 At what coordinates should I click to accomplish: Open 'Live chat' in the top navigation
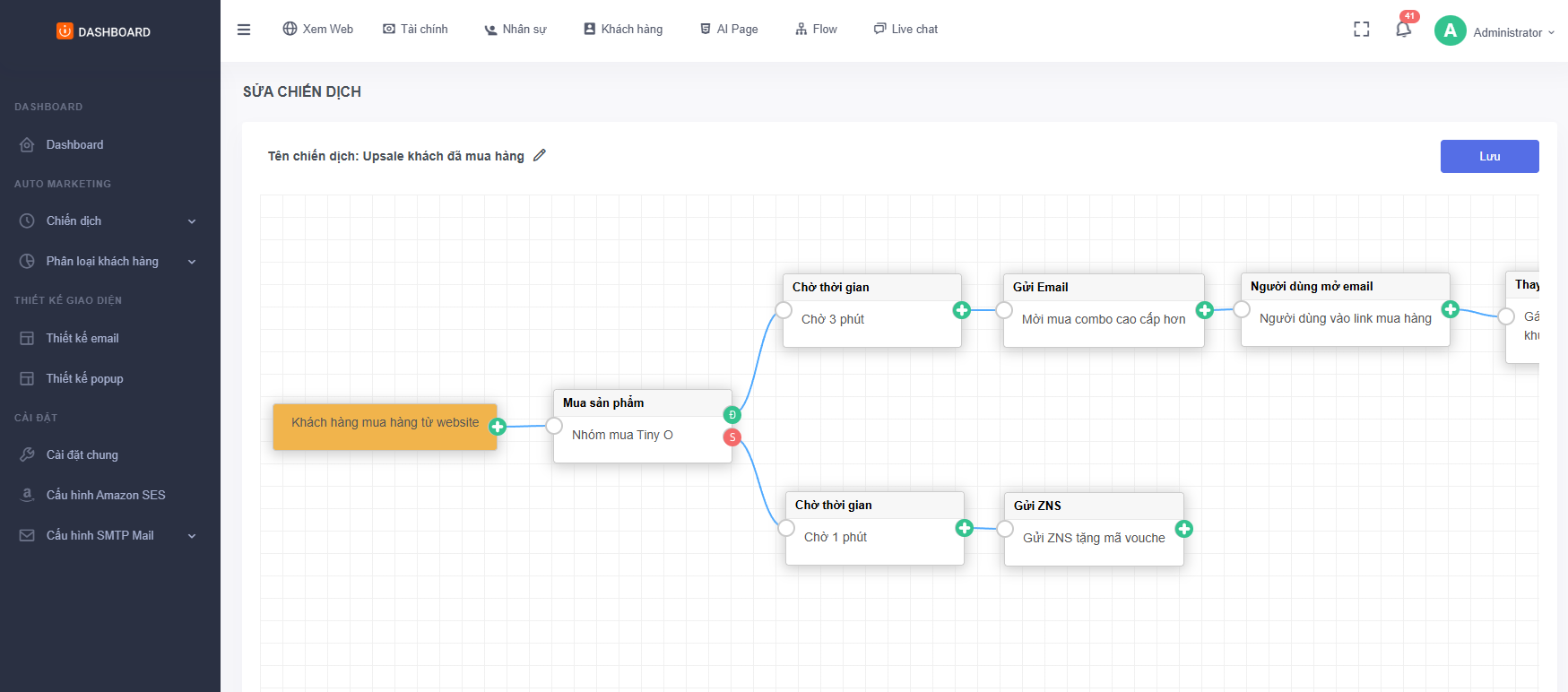point(905,30)
